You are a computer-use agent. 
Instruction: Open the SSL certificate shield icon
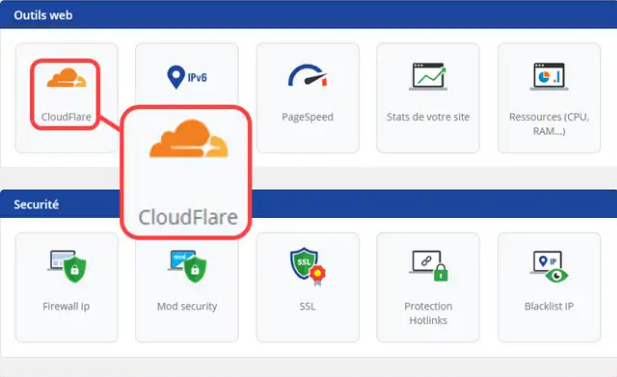308,266
